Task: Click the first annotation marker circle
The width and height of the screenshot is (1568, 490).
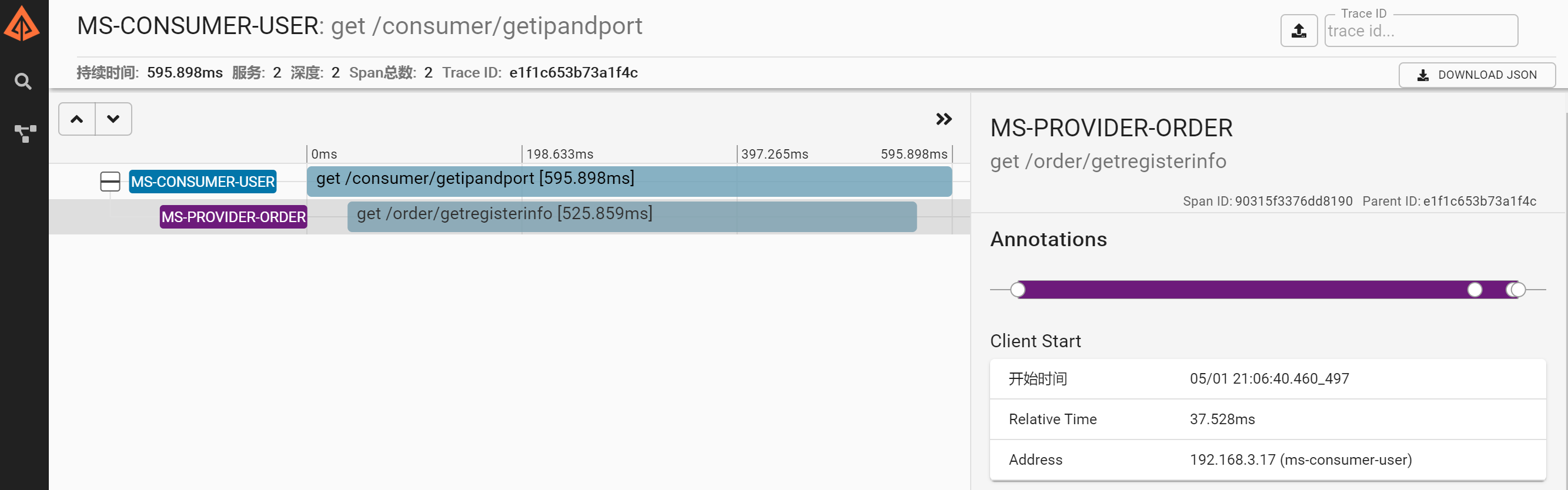Action: 1018,290
